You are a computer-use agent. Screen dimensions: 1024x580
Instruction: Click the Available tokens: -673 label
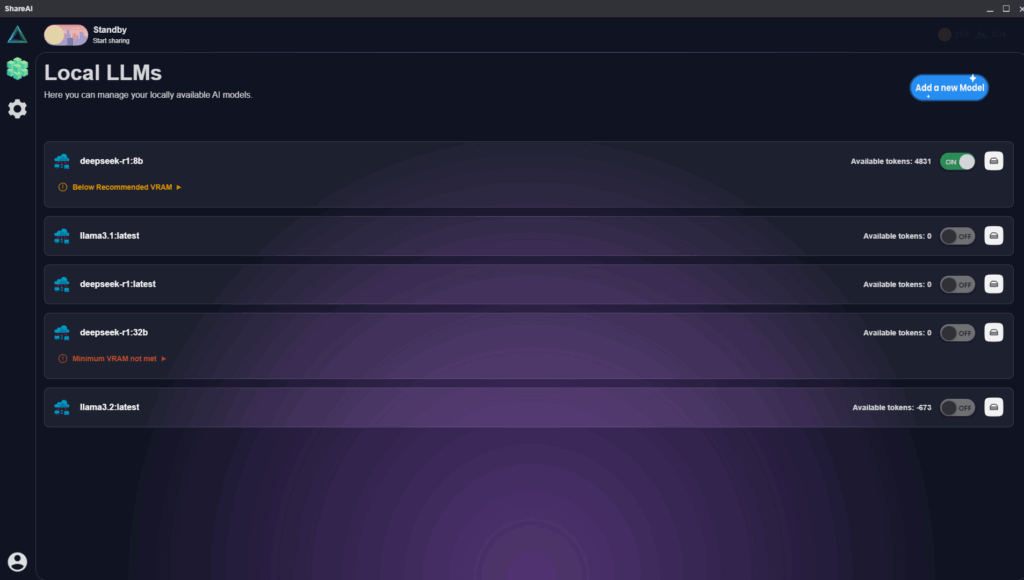pos(892,407)
